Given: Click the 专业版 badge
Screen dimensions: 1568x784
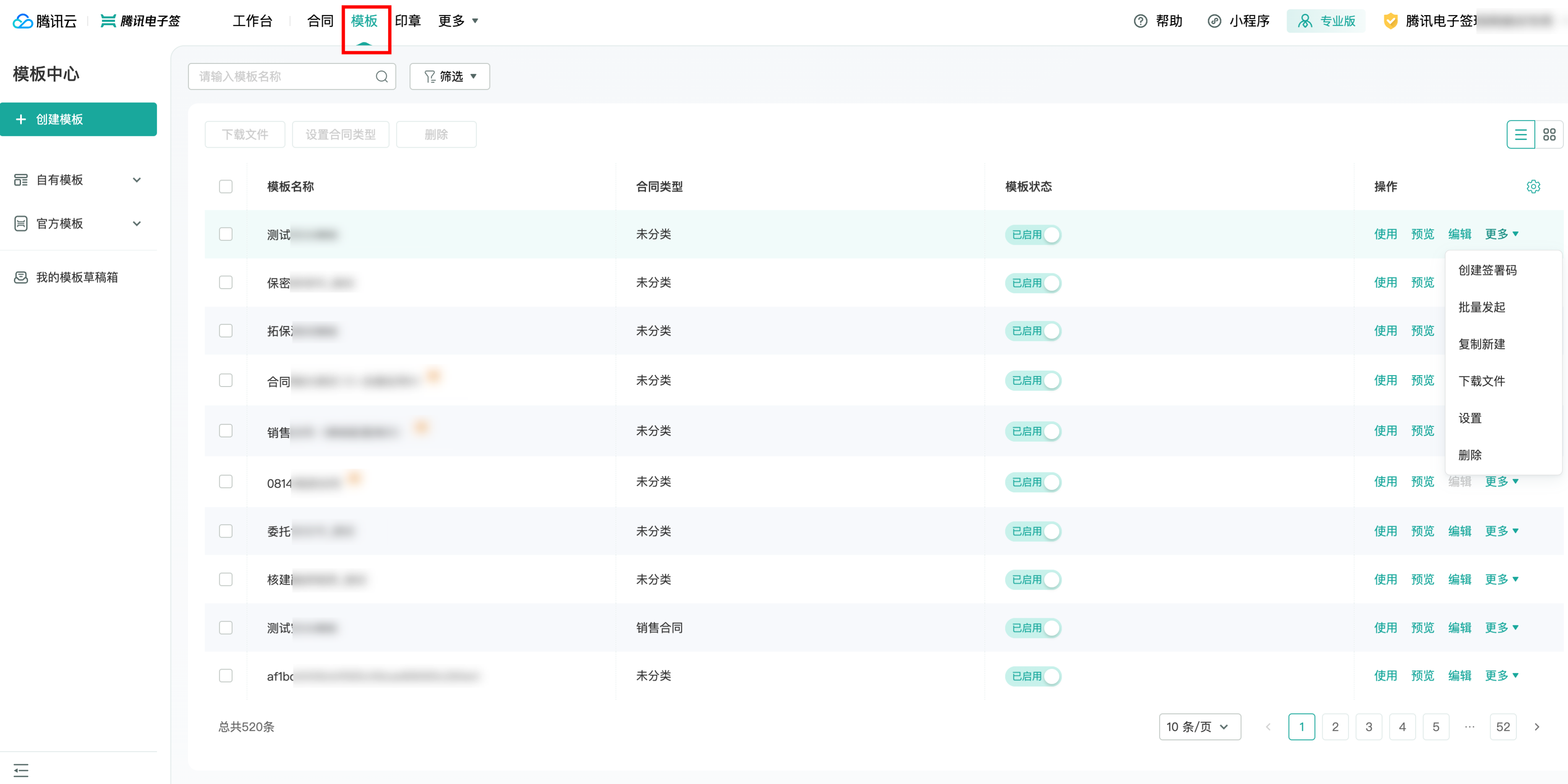Looking at the screenshot, I should [x=1326, y=21].
